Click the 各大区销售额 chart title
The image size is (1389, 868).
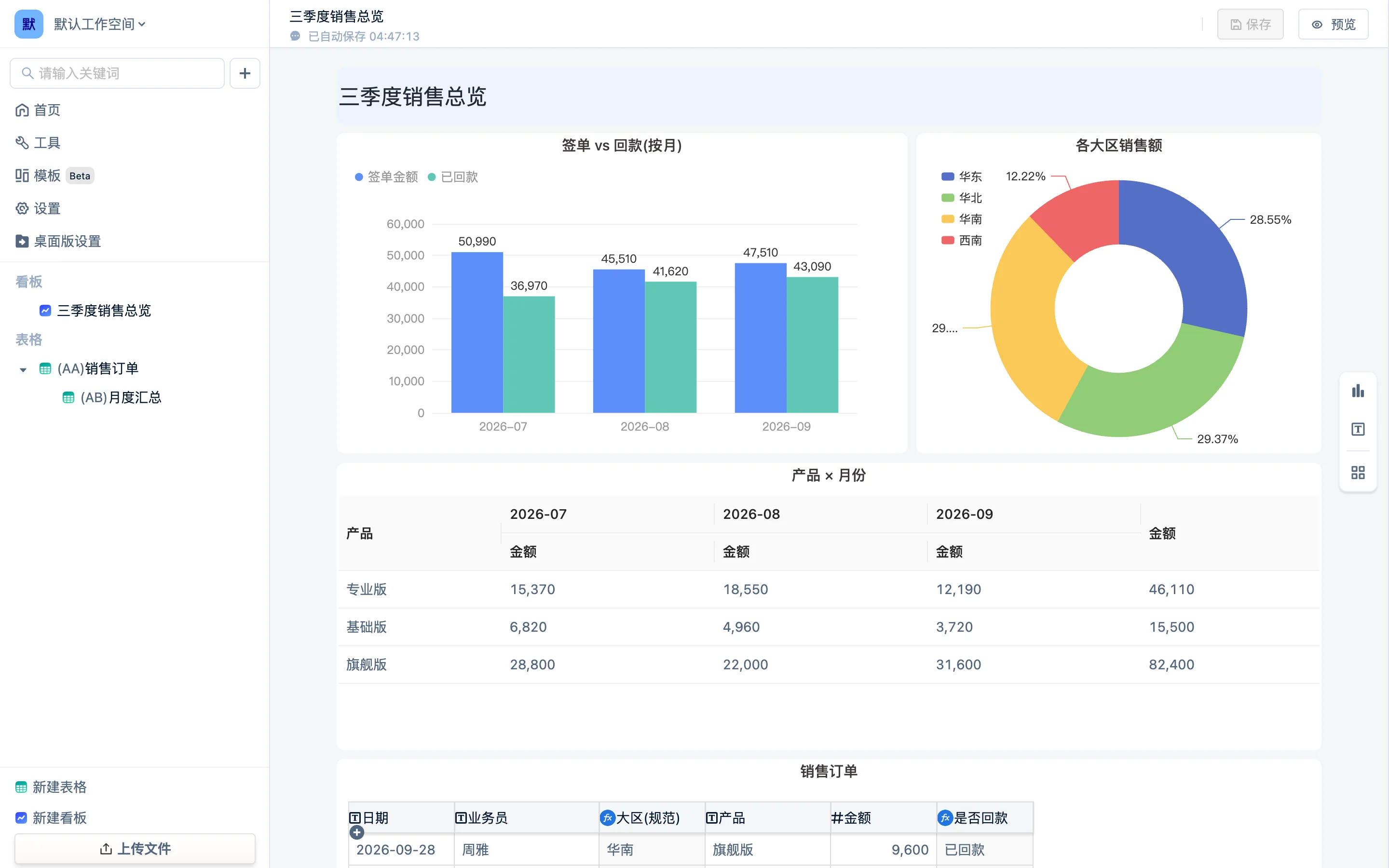pos(1118,145)
